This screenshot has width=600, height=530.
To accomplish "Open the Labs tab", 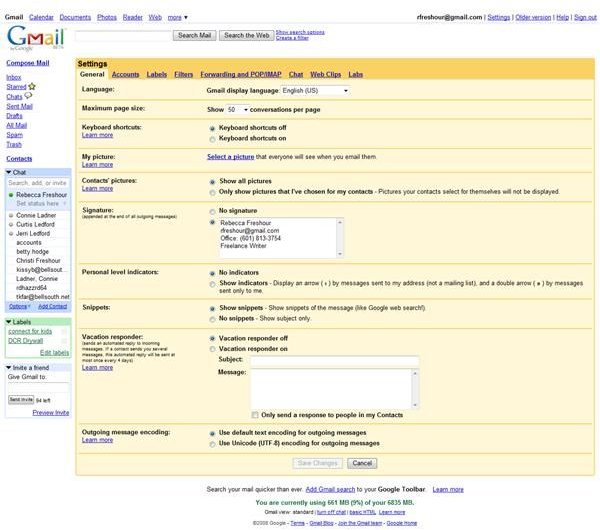I will 355,74.
